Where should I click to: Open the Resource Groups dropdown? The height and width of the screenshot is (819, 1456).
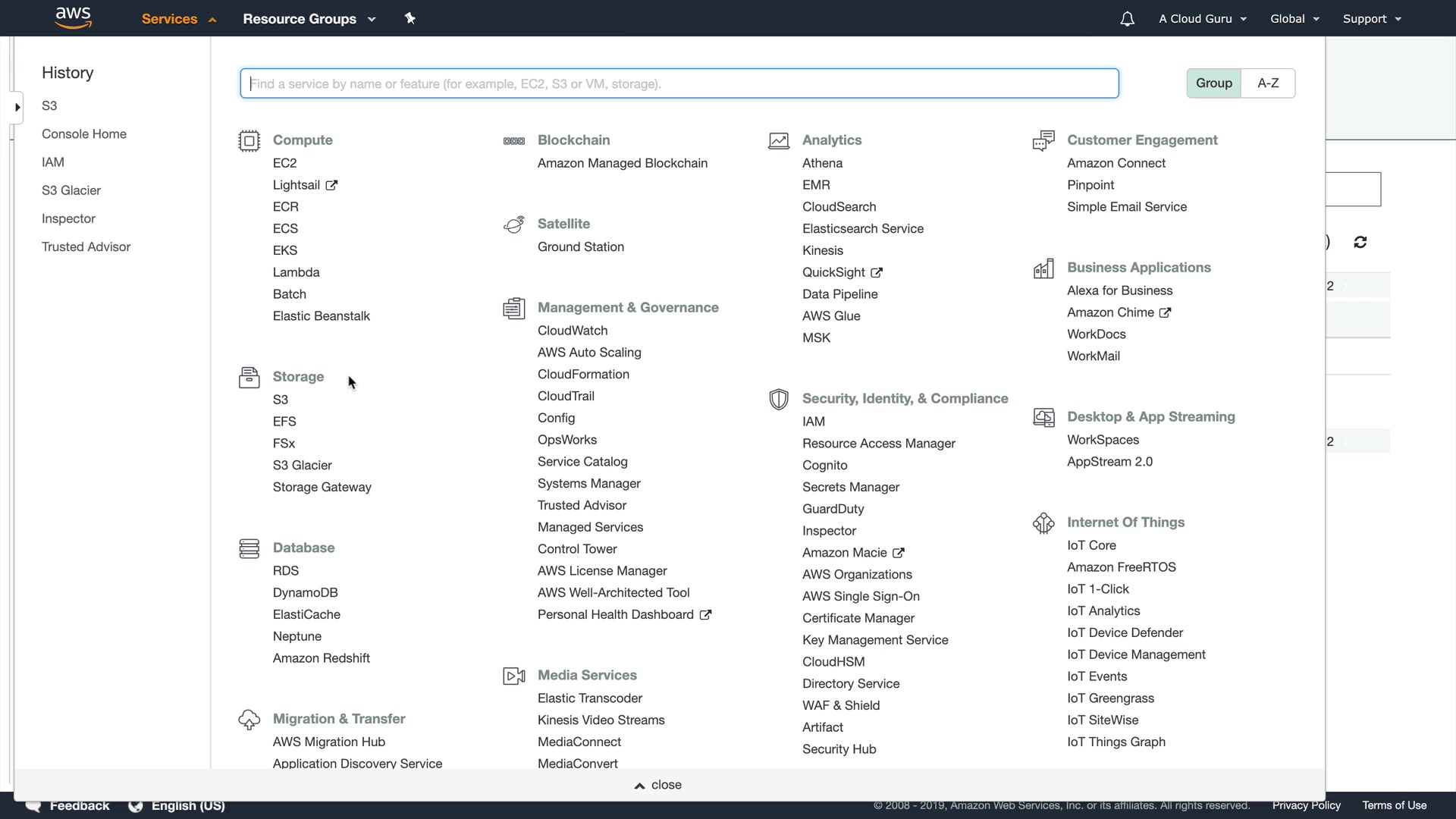tap(309, 19)
